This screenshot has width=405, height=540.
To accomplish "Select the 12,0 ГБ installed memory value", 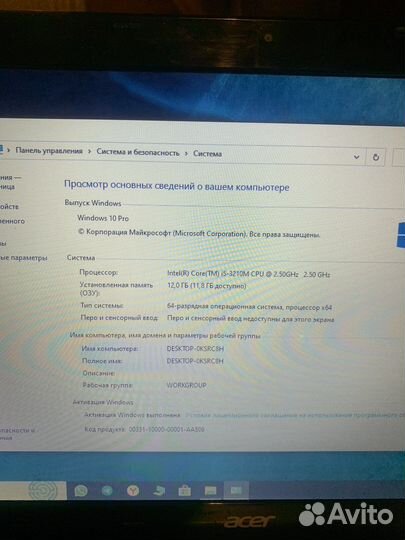I will 207,285.
